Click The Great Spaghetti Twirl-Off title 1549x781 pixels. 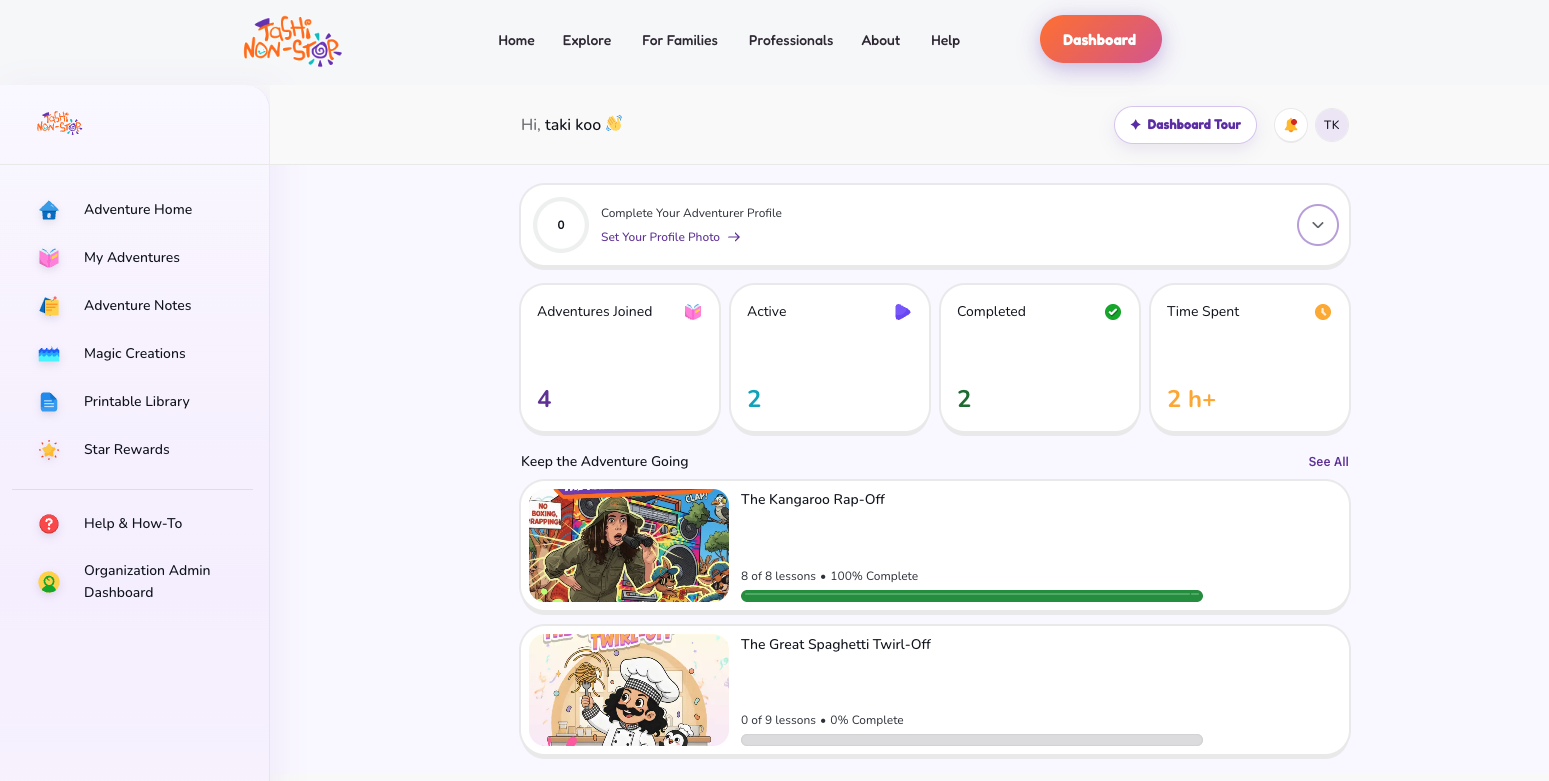point(836,645)
